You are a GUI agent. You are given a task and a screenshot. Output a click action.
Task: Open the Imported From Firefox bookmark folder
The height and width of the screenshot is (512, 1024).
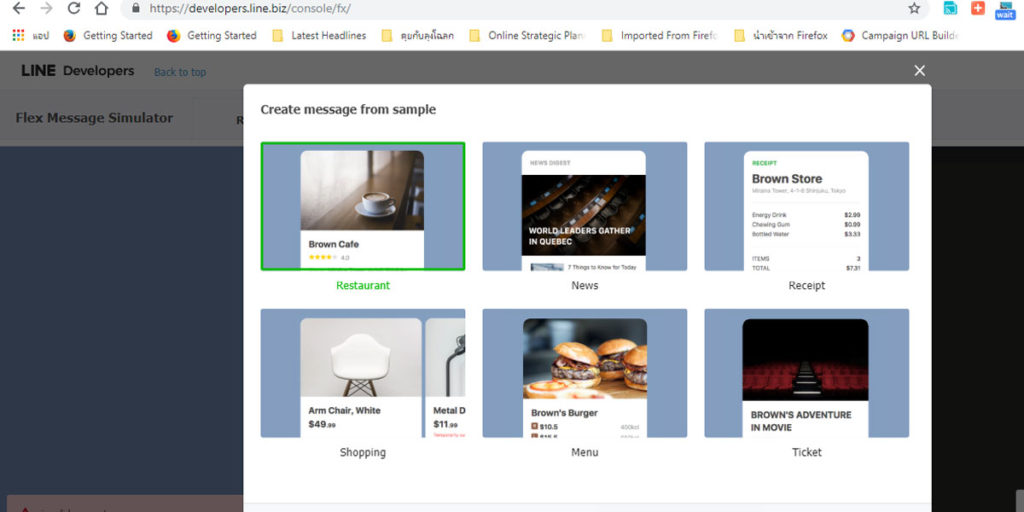(661, 35)
